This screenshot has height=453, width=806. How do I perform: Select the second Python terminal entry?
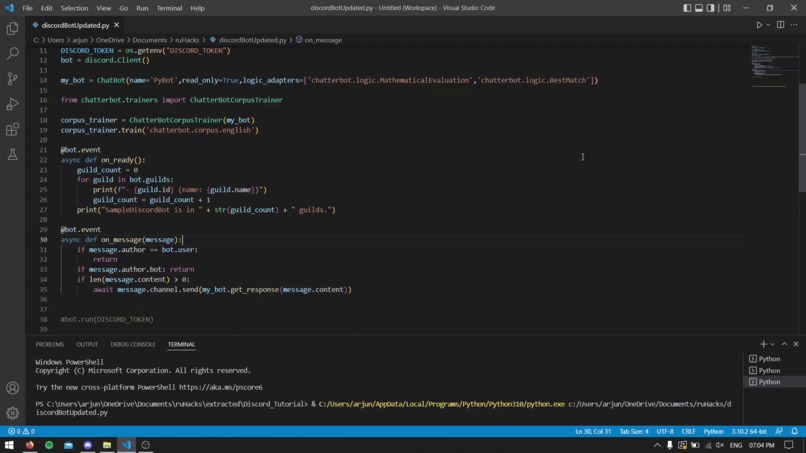[x=774, y=370]
